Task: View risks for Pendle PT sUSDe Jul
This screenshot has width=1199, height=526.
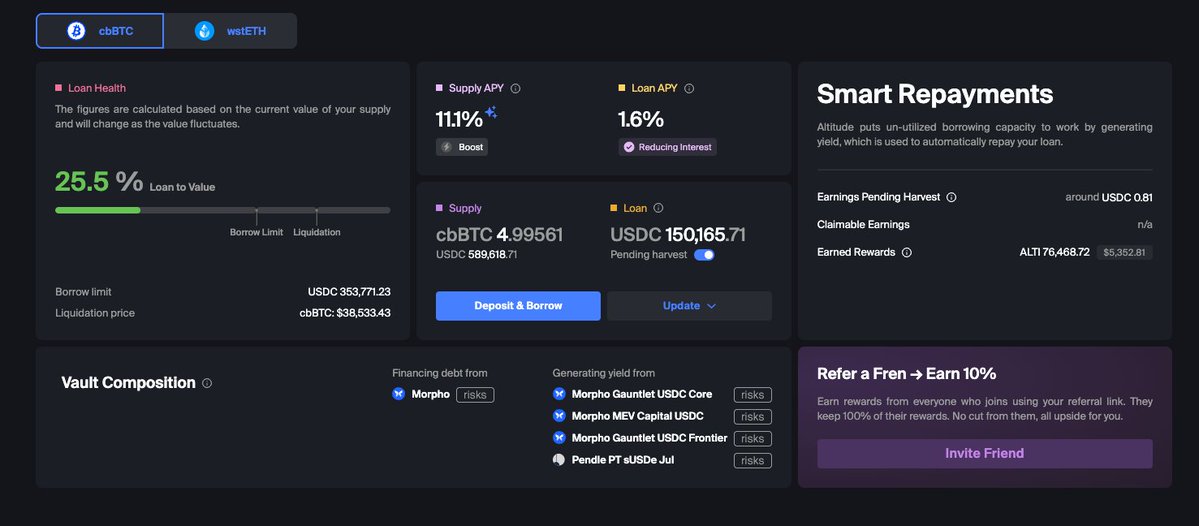Action: (752, 460)
